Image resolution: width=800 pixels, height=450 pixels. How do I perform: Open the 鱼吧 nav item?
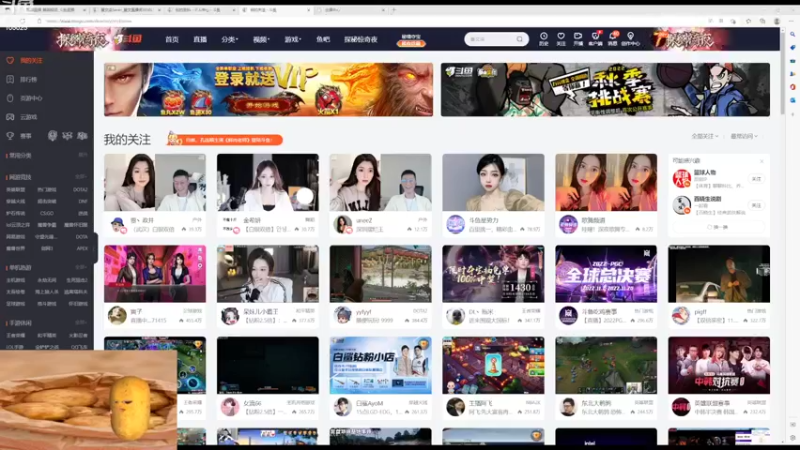tap(322, 39)
